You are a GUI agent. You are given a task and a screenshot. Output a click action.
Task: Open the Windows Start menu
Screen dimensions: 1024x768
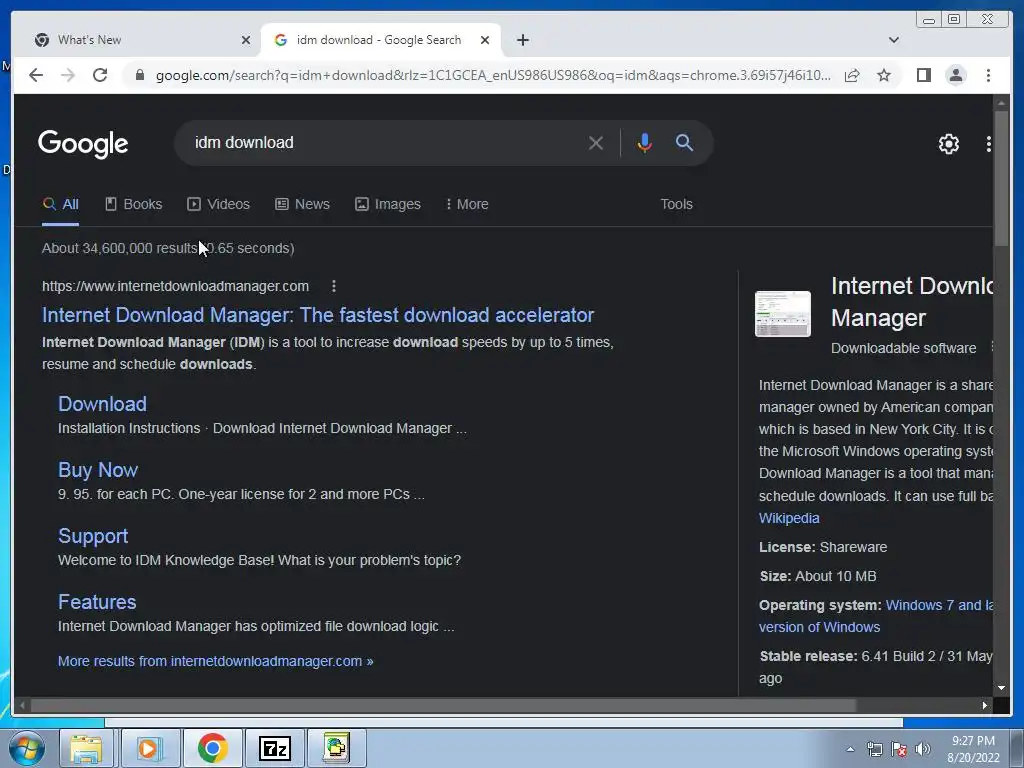pos(26,748)
